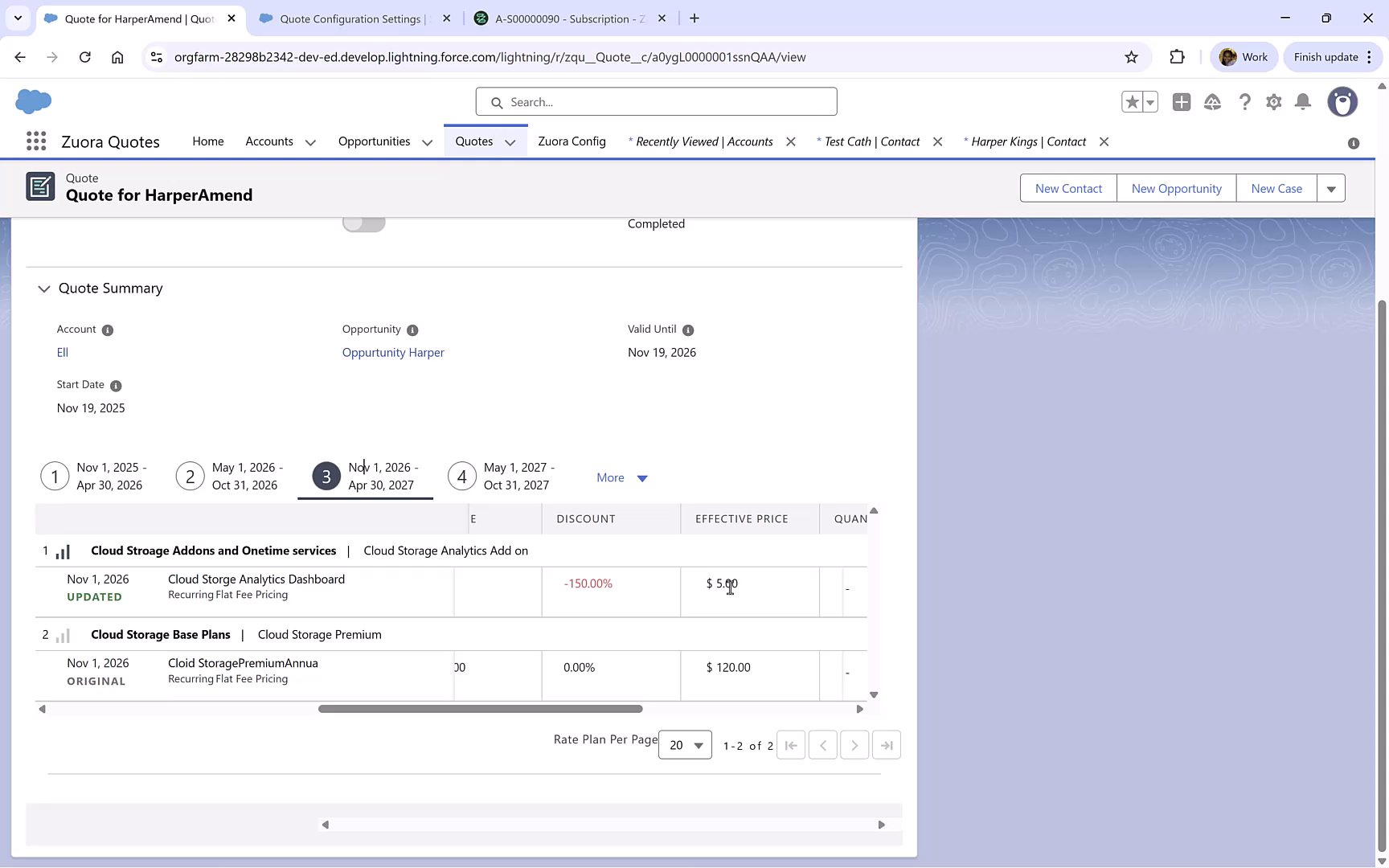Open the Salesforce Help question mark icon
1389x868 pixels.
point(1244,102)
